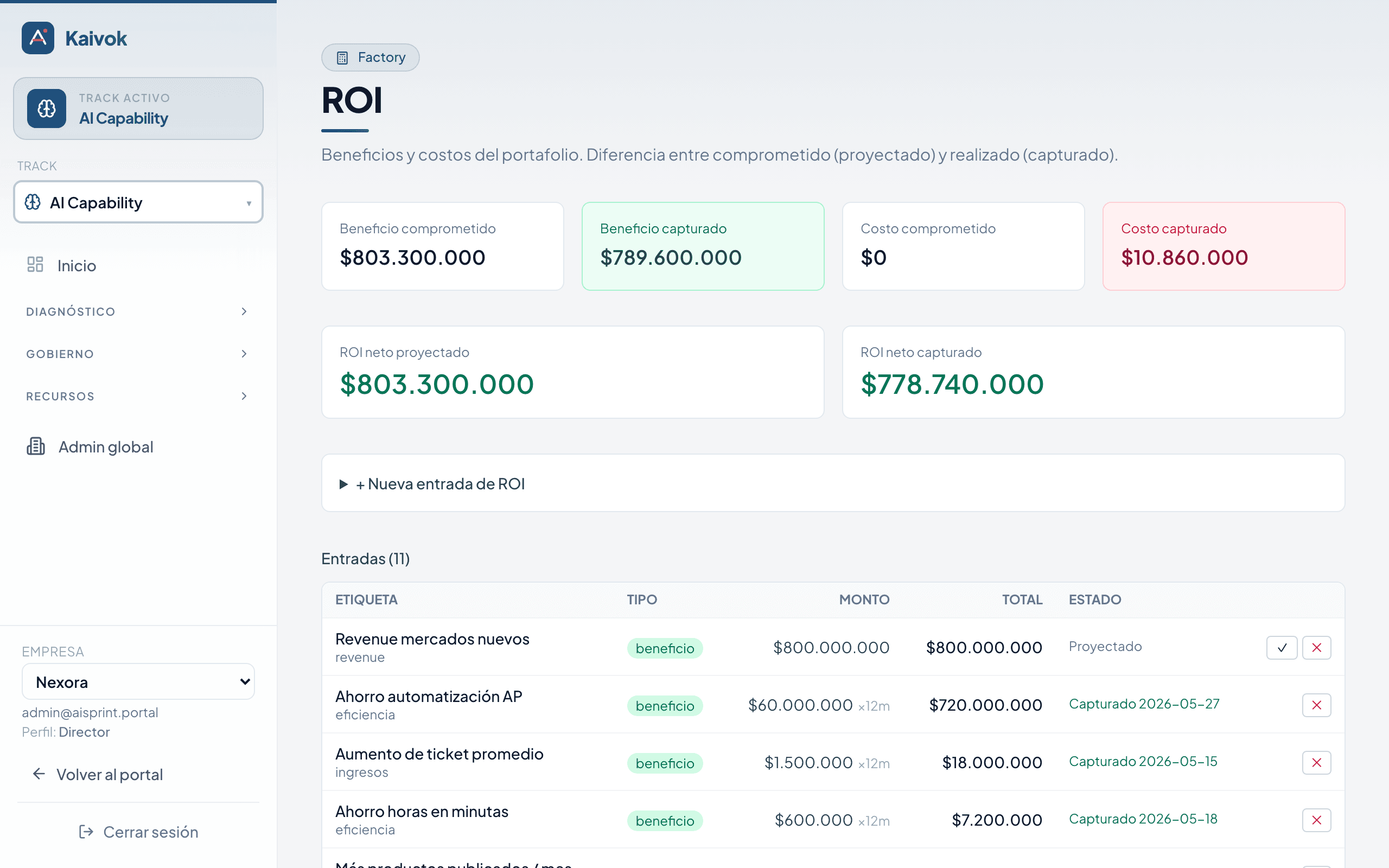Click the Kaivok logo icon
Screen dimensions: 1389x868
[x=38, y=38]
